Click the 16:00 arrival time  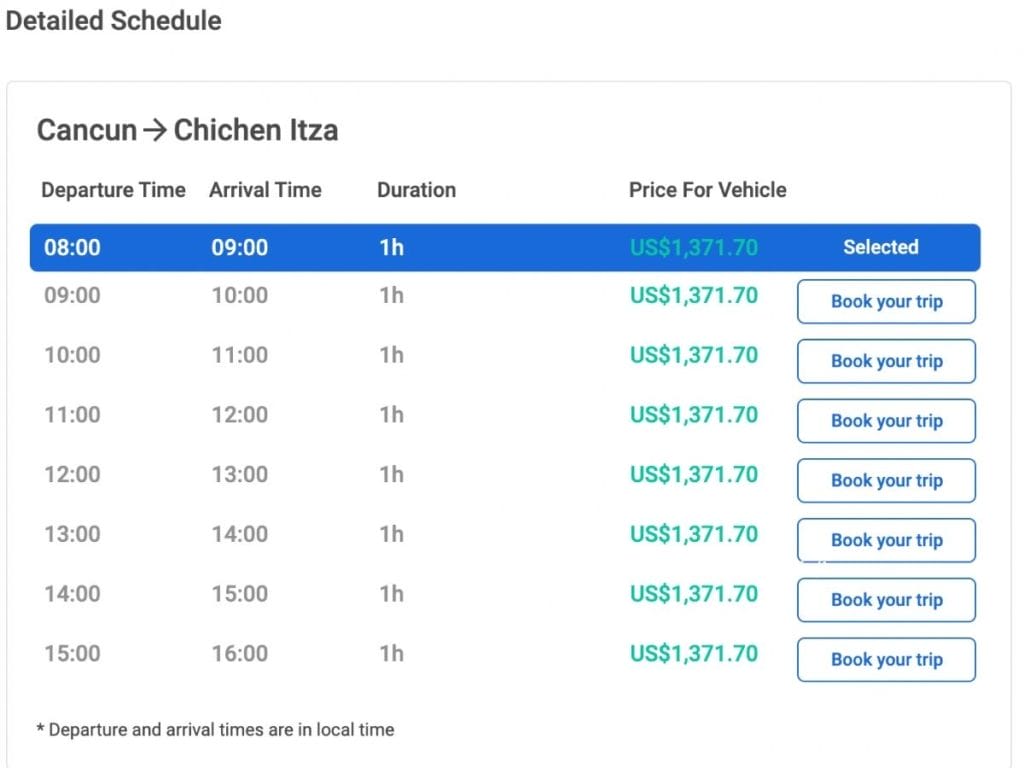[x=239, y=654]
